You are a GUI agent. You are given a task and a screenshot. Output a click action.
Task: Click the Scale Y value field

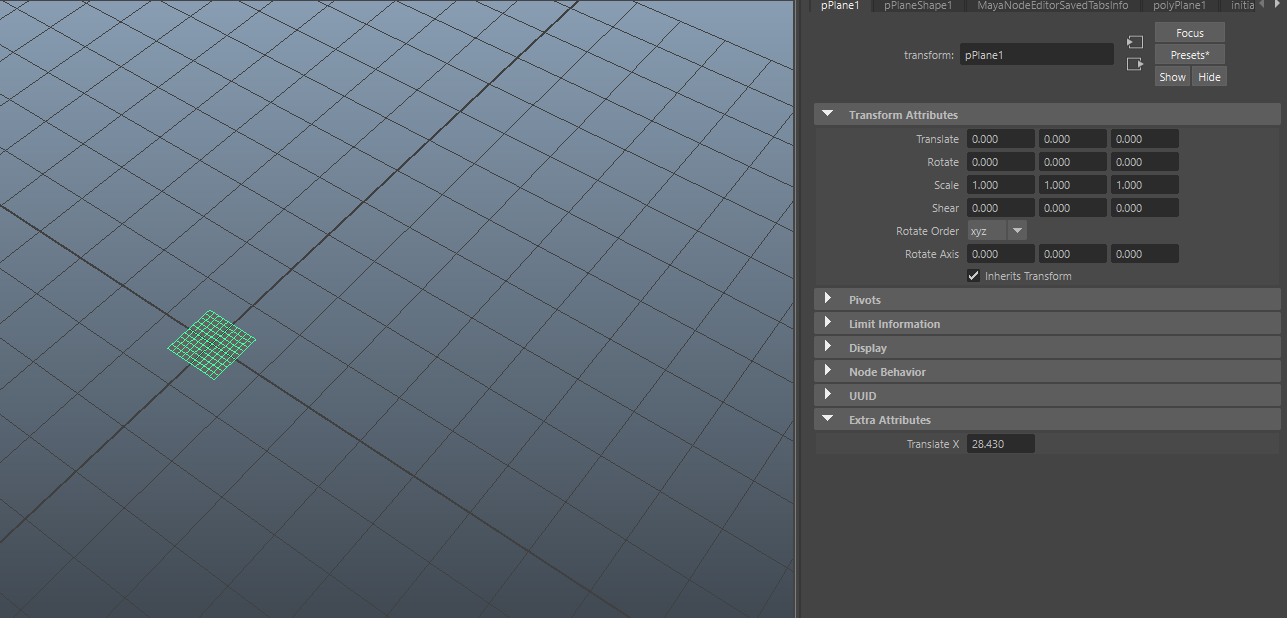(x=1073, y=185)
